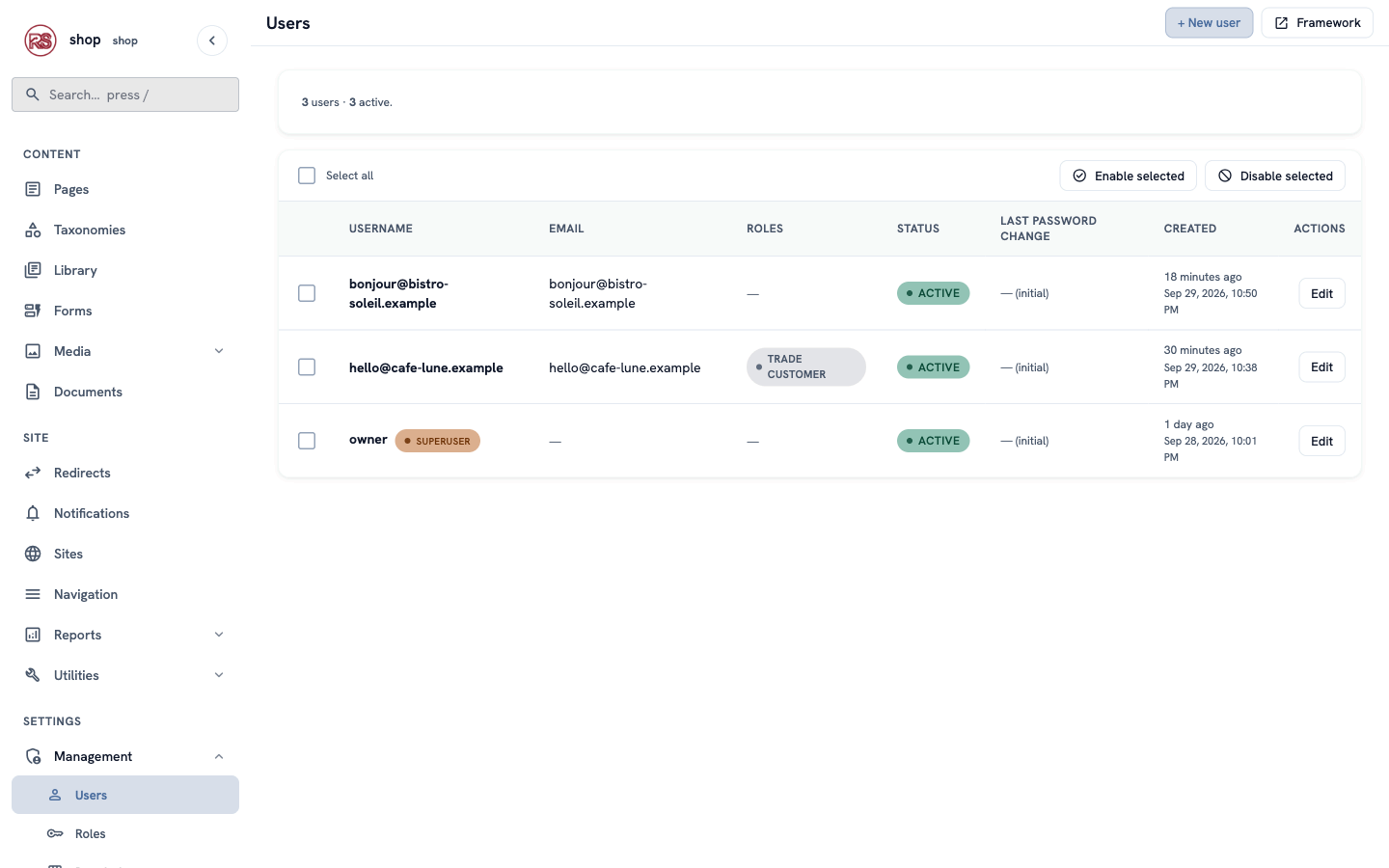The image size is (1389, 868).
Task: Go to Taxonomies in the sidebar
Action: pyautogui.click(x=125, y=230)
